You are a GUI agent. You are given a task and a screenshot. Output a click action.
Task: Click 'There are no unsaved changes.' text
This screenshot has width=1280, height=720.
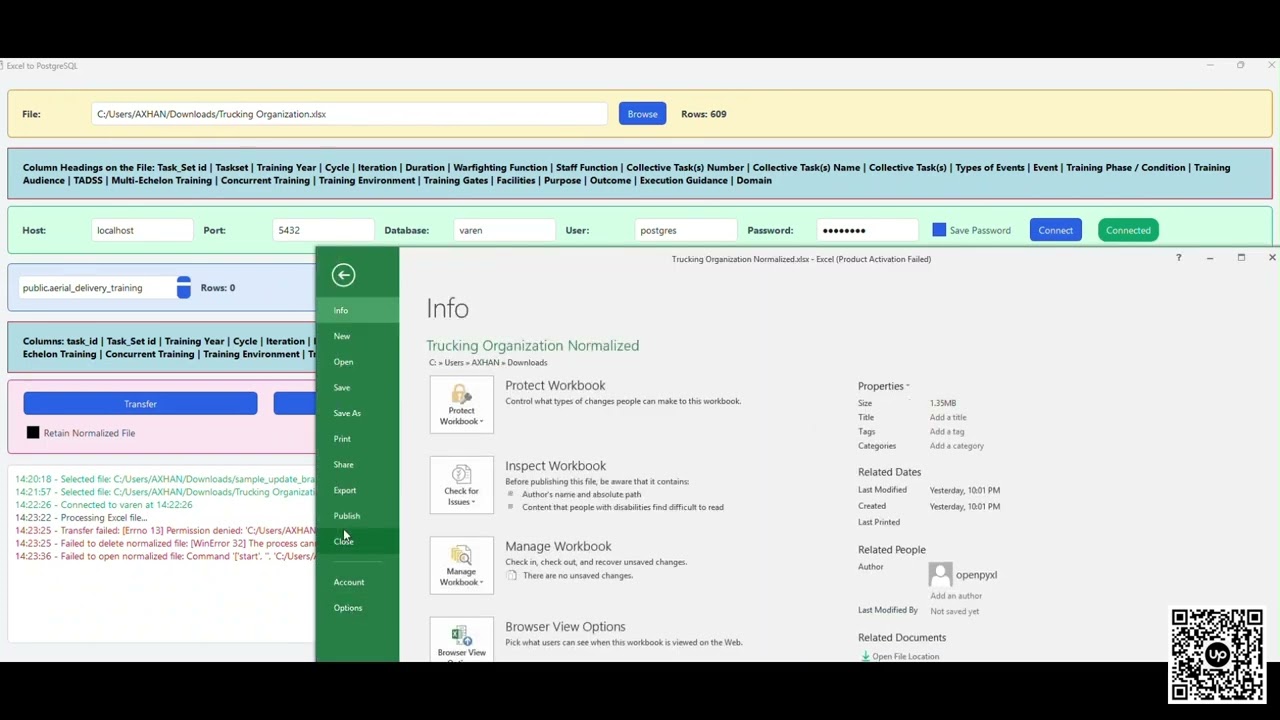[578, 576]
